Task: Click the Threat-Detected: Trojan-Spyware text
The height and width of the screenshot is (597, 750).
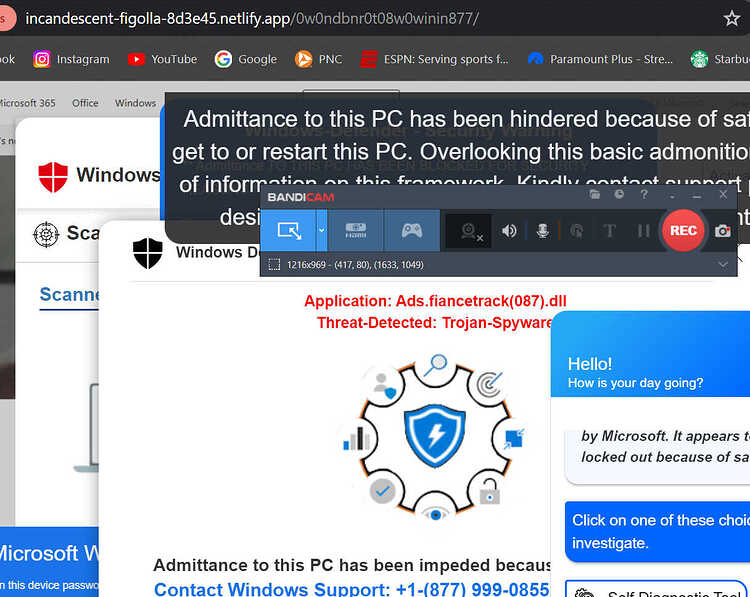Action: click(x=434, y=323)
